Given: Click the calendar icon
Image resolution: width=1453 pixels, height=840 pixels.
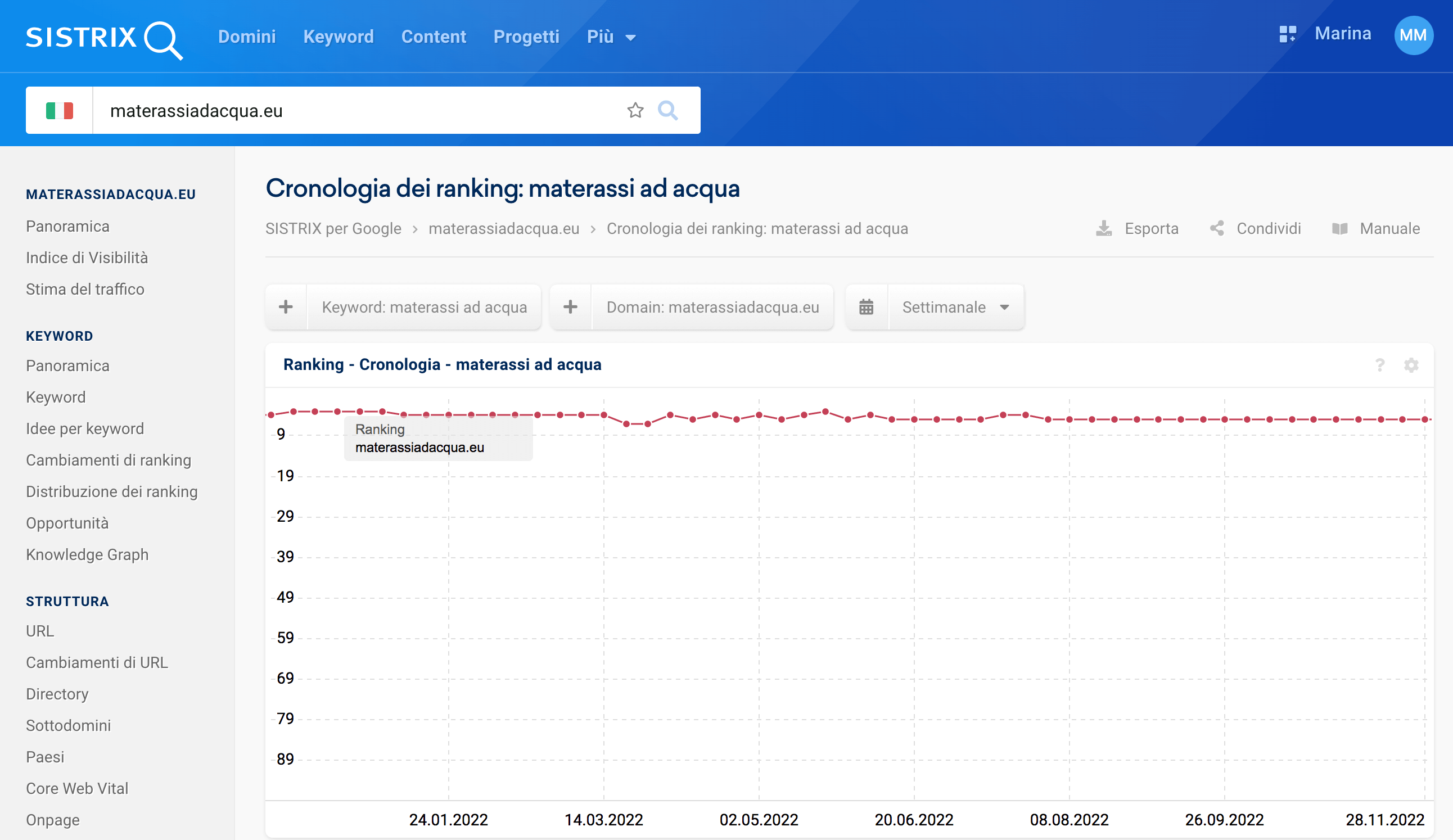Looking at the screenshot, I should coord(866,307).
